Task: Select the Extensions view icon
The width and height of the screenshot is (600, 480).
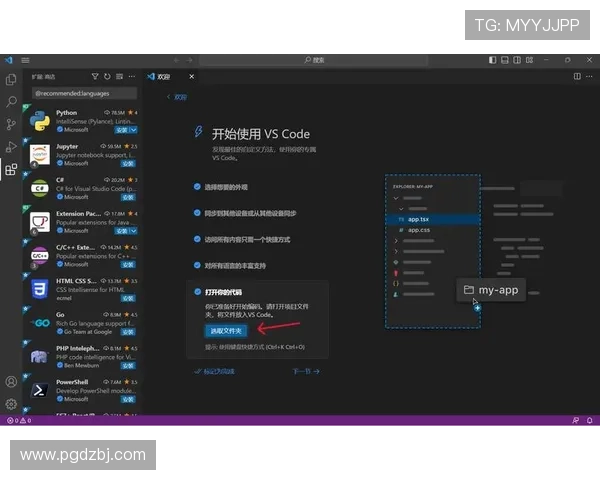Action: click(11, 169)
